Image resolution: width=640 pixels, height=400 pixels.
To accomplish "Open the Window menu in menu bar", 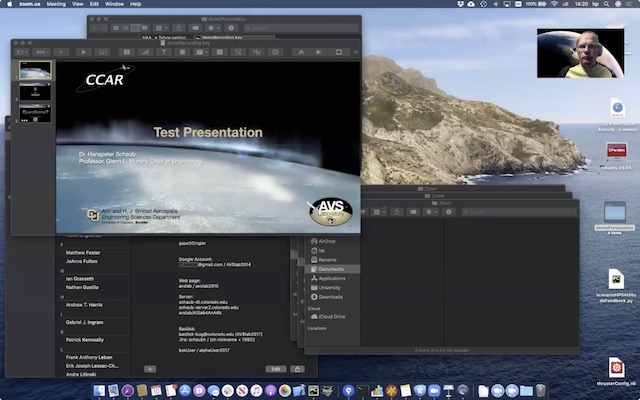I will click(x=115, y=4).
